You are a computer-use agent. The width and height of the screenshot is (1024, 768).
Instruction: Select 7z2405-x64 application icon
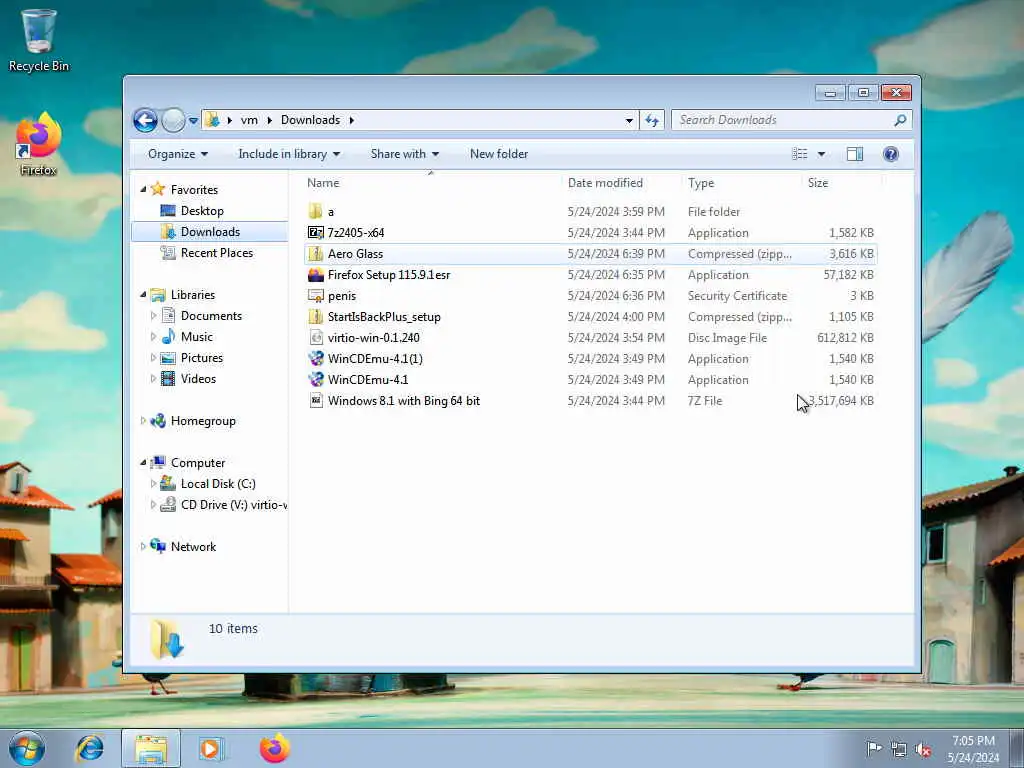point(315,232)
